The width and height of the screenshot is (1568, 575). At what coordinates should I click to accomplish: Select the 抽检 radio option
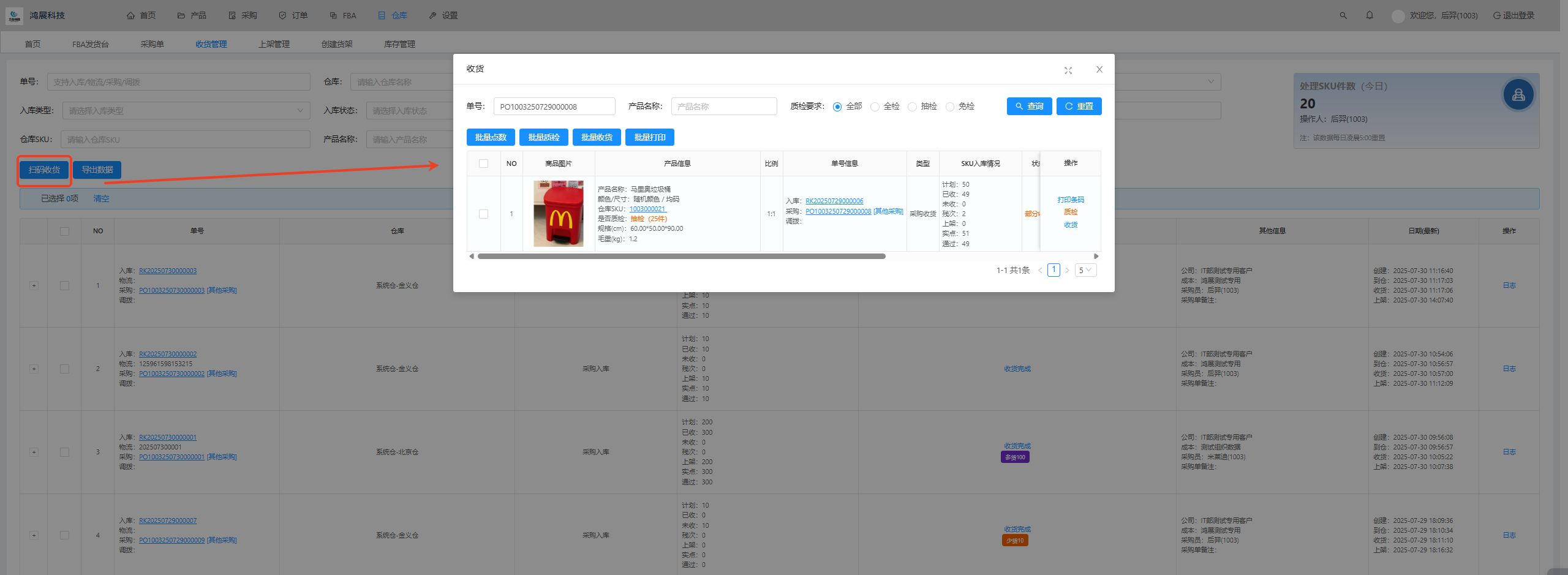pos(913,107)
